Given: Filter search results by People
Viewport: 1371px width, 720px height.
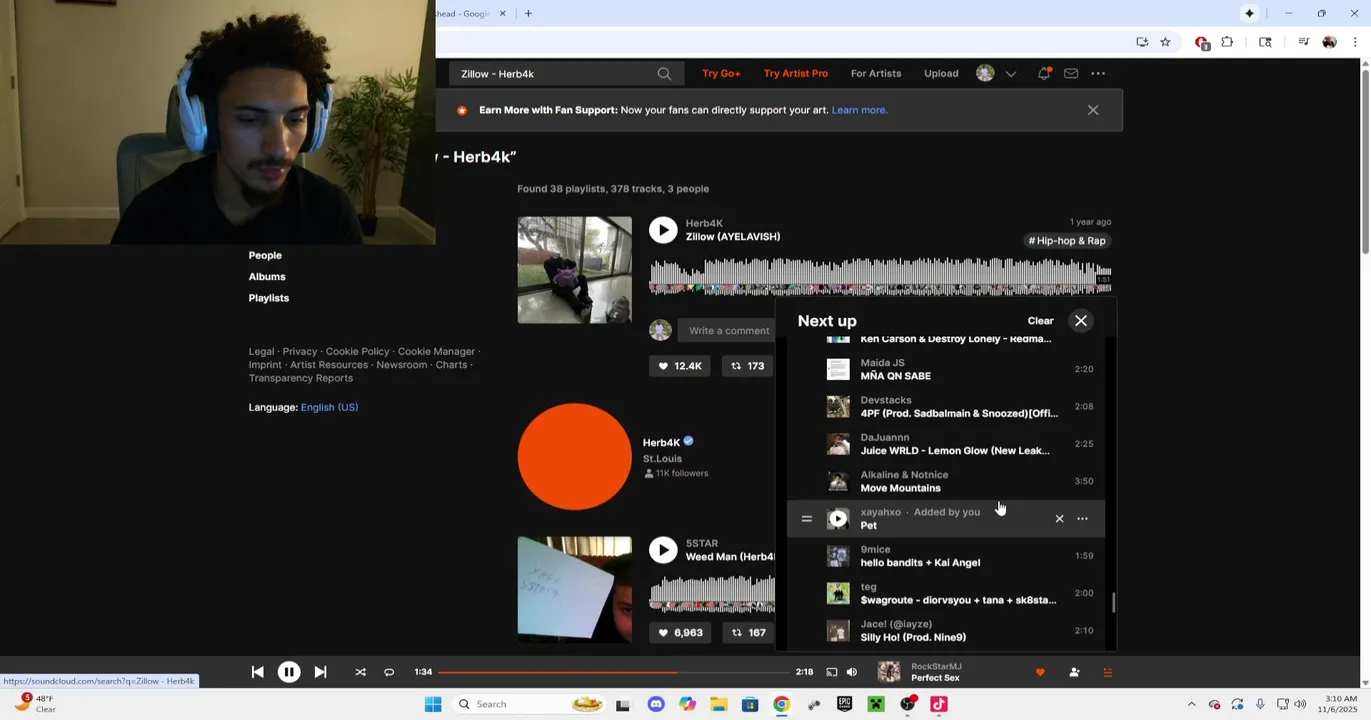Looking at the screenshot, I should [265, 256].
